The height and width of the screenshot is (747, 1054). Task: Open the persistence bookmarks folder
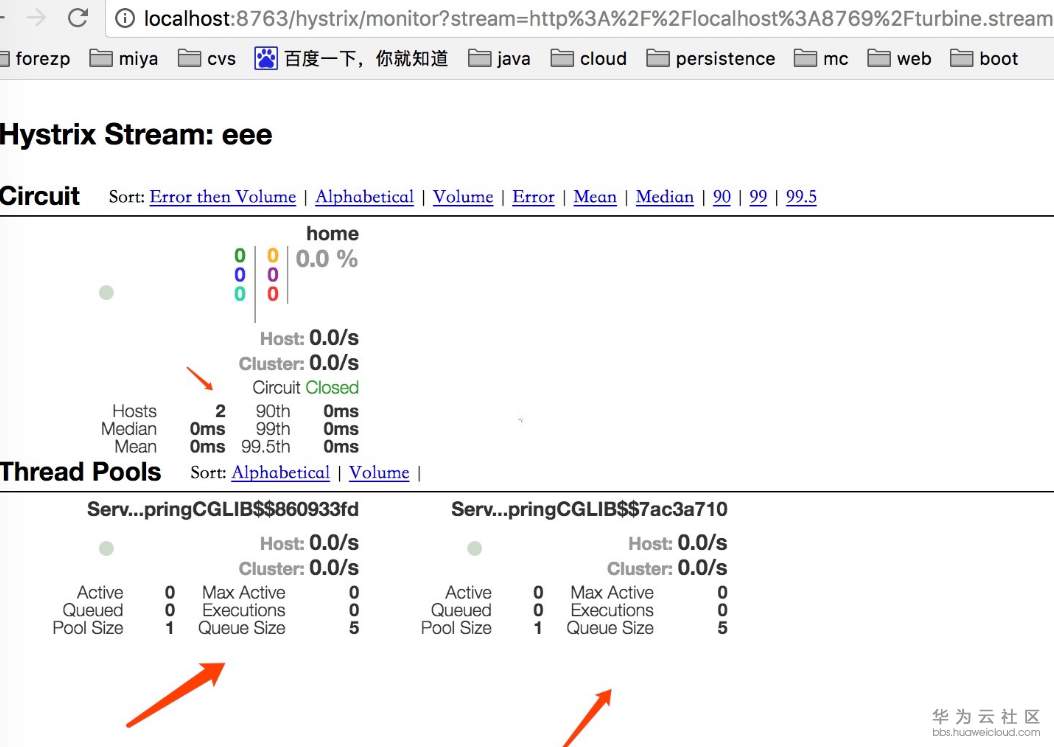click(711, 58)
